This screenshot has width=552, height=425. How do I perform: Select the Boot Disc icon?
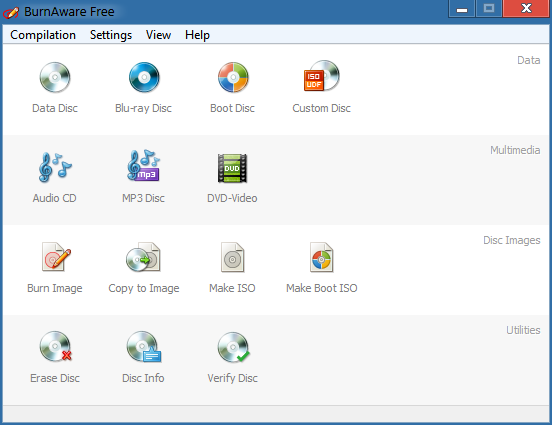233,77
